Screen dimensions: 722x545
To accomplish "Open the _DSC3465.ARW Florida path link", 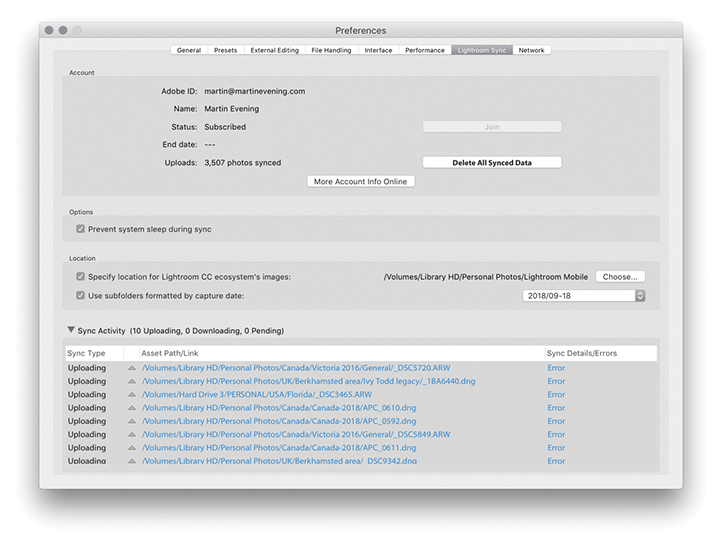I will (256, 394).
